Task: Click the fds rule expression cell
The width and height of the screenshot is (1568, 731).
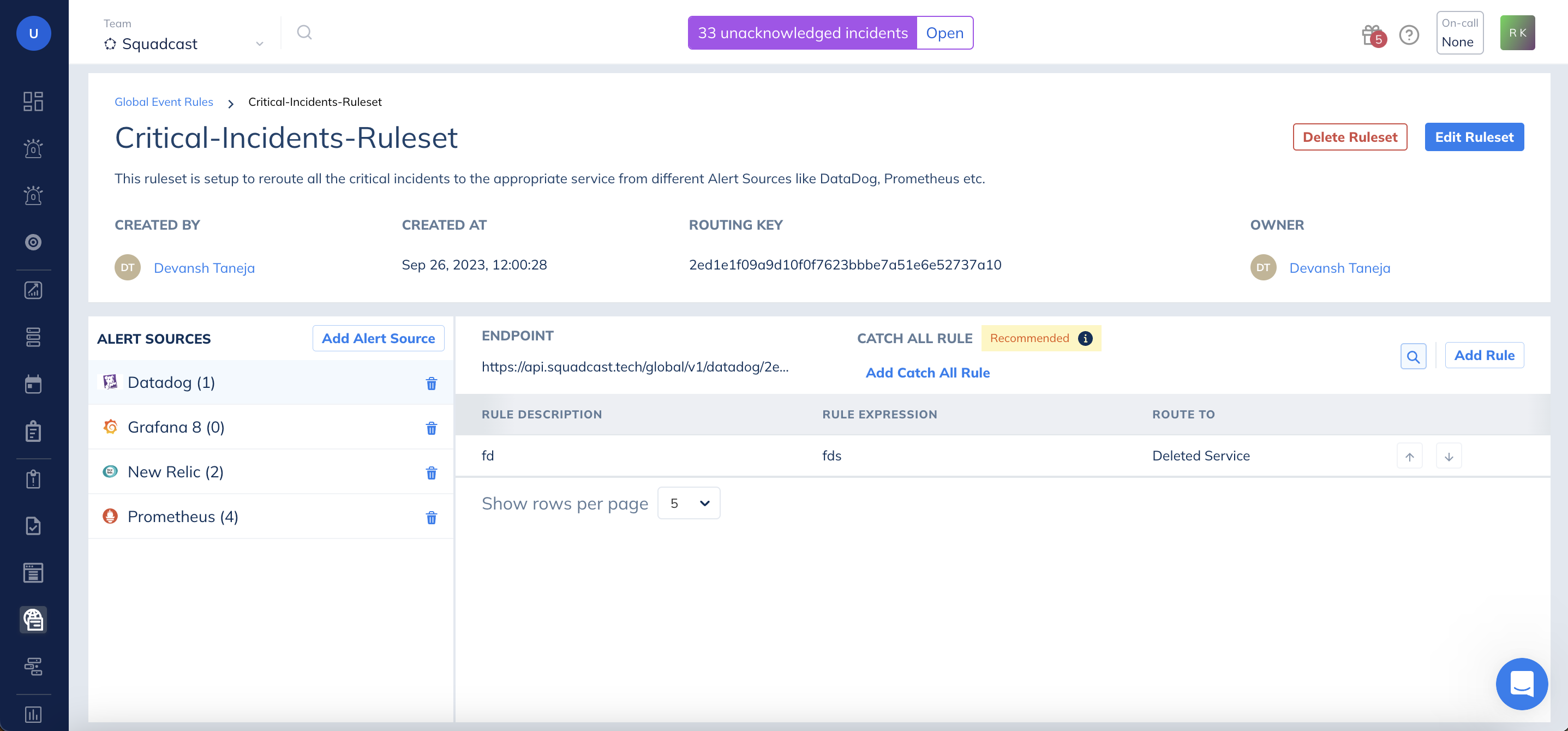Action: 832,456
